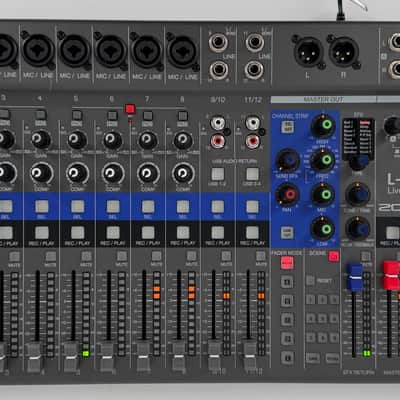Mute the EFX RETURN channel

pyautogui.click(x=366, y=256)
